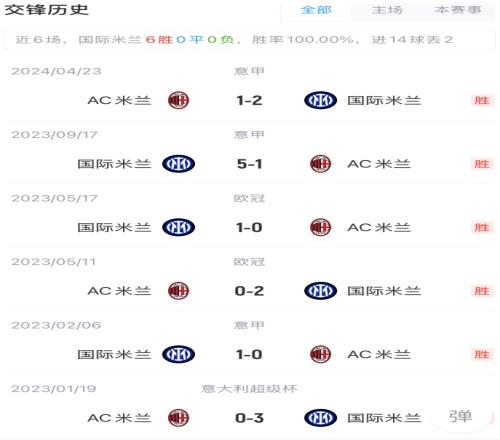Viewport: 500px width, 440px height.
Task: Click 国际米兰 team name in 0-2 match
Action: (x=384, y=291)
